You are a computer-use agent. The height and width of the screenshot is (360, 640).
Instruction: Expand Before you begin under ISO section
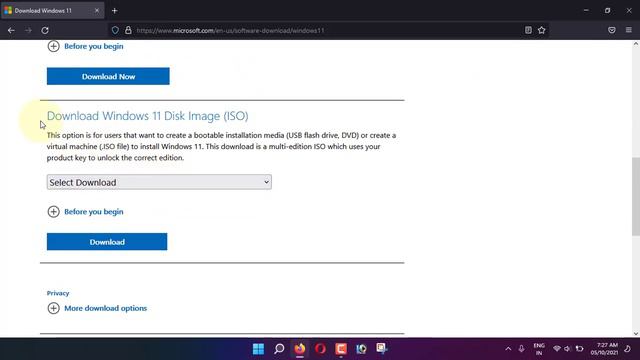pos(85,211)
